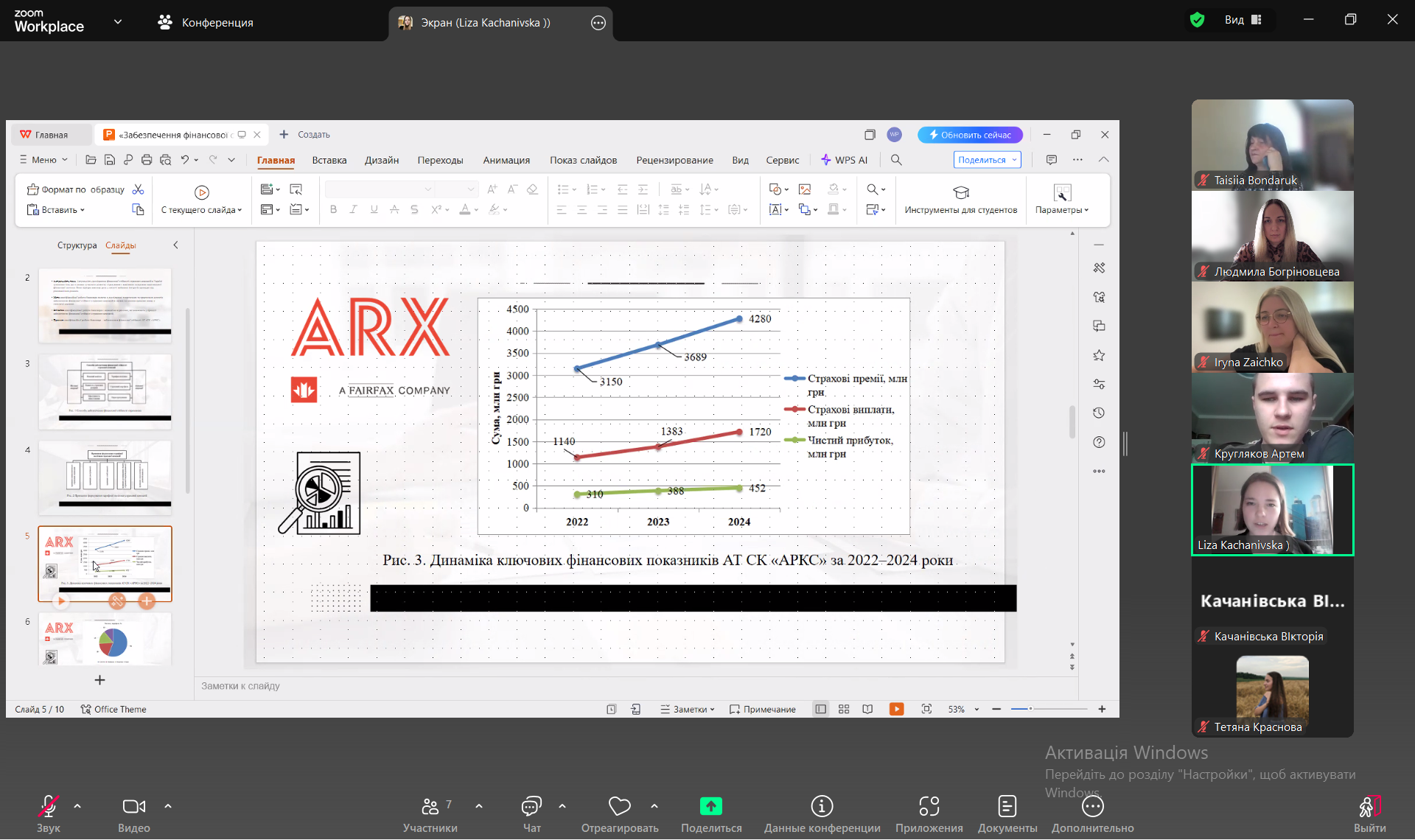Open Участники list
This screenshot has height=840, width=1415.
coord(430,807)
